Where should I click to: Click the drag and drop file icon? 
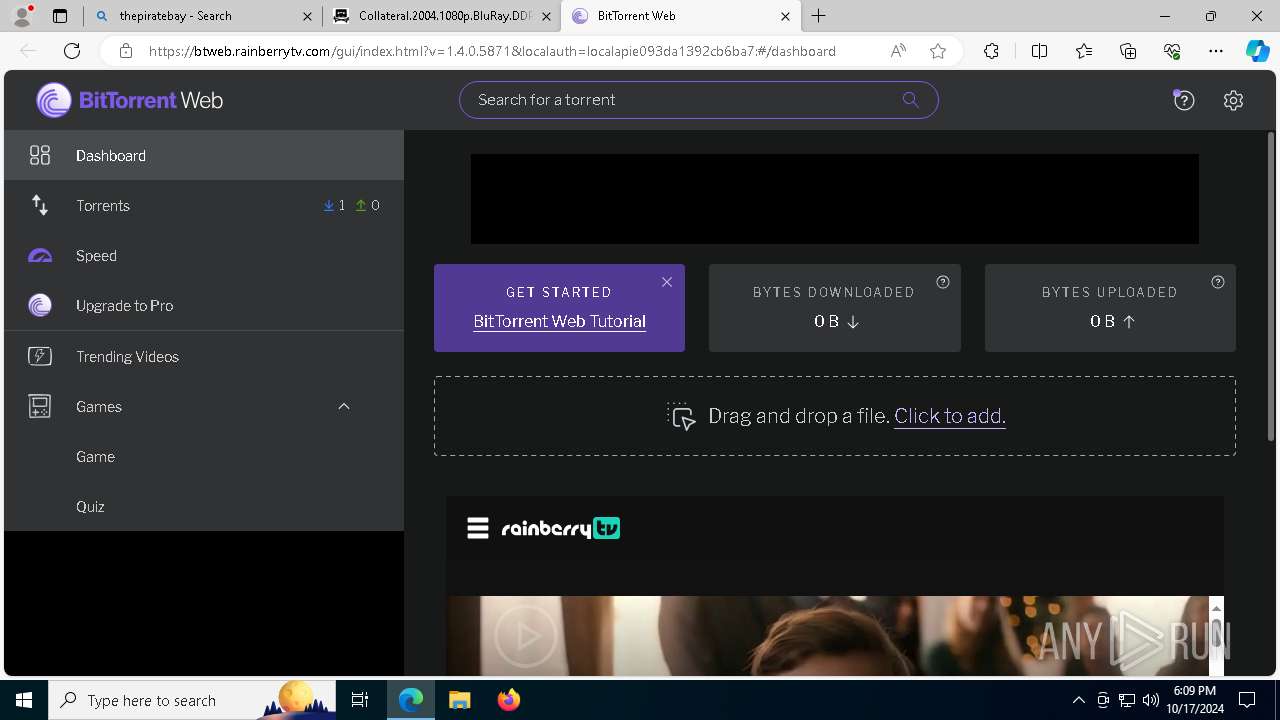tap(681, 416)
